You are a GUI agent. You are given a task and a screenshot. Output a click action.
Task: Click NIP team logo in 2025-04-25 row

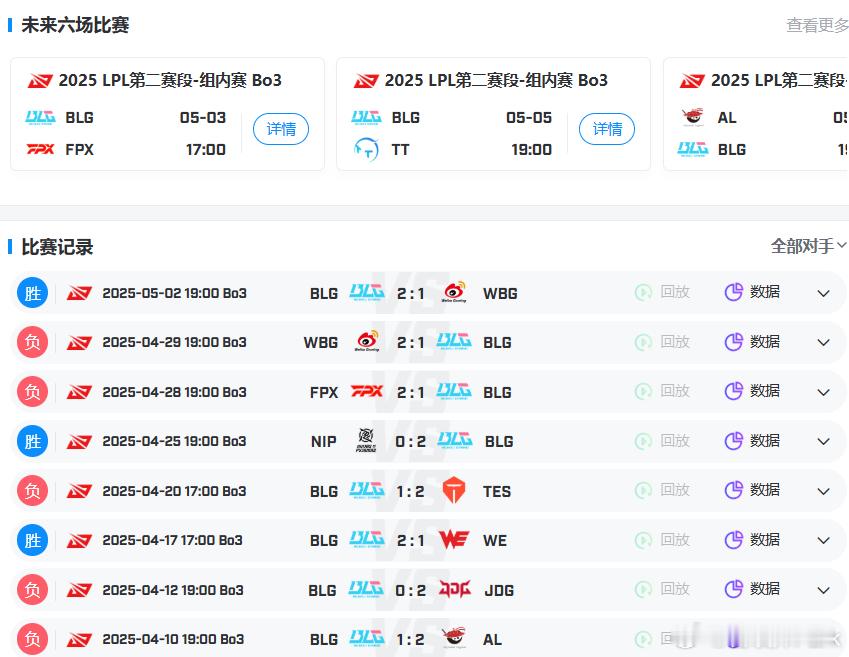click(366, 440)
